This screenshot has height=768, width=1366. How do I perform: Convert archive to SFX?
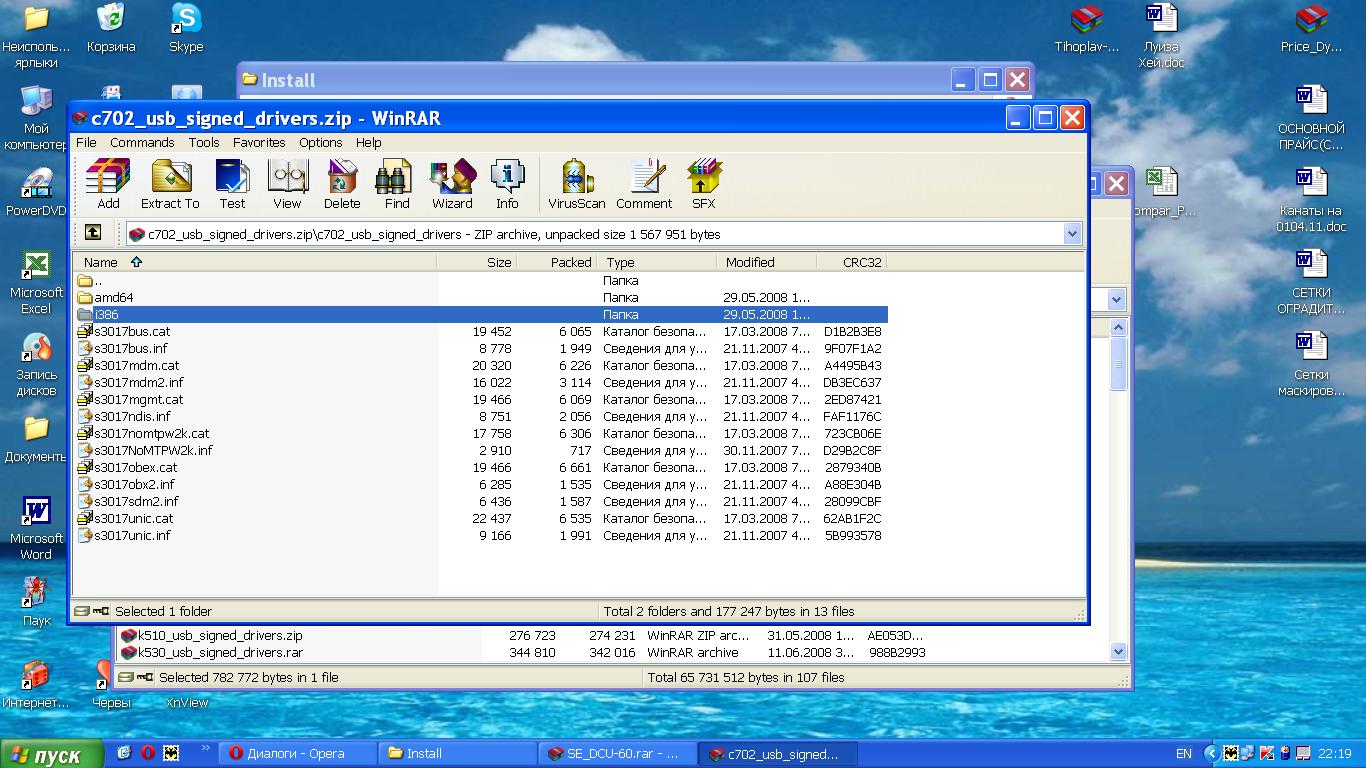(x=704, y=184)
